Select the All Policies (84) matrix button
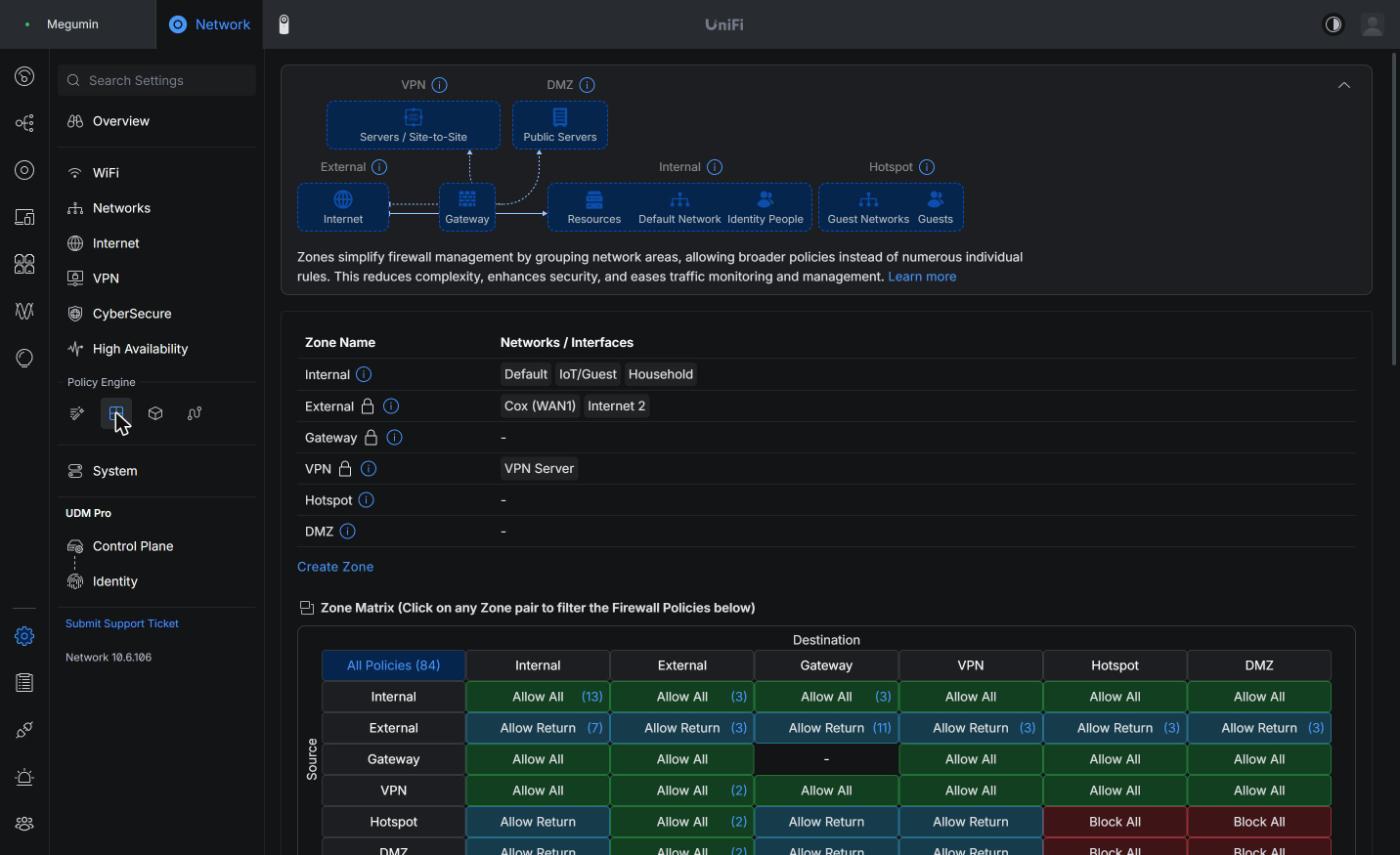This screenshot has width=1400, height=855. click(x=394, y=665)
